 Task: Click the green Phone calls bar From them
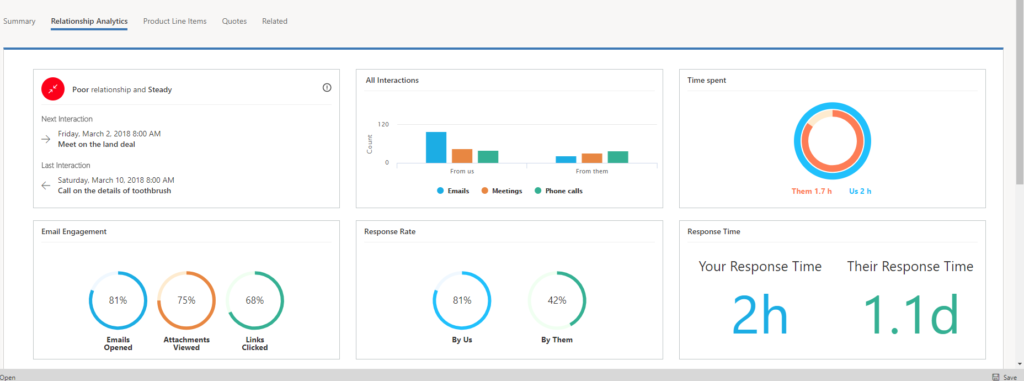(x=618, y=157)
